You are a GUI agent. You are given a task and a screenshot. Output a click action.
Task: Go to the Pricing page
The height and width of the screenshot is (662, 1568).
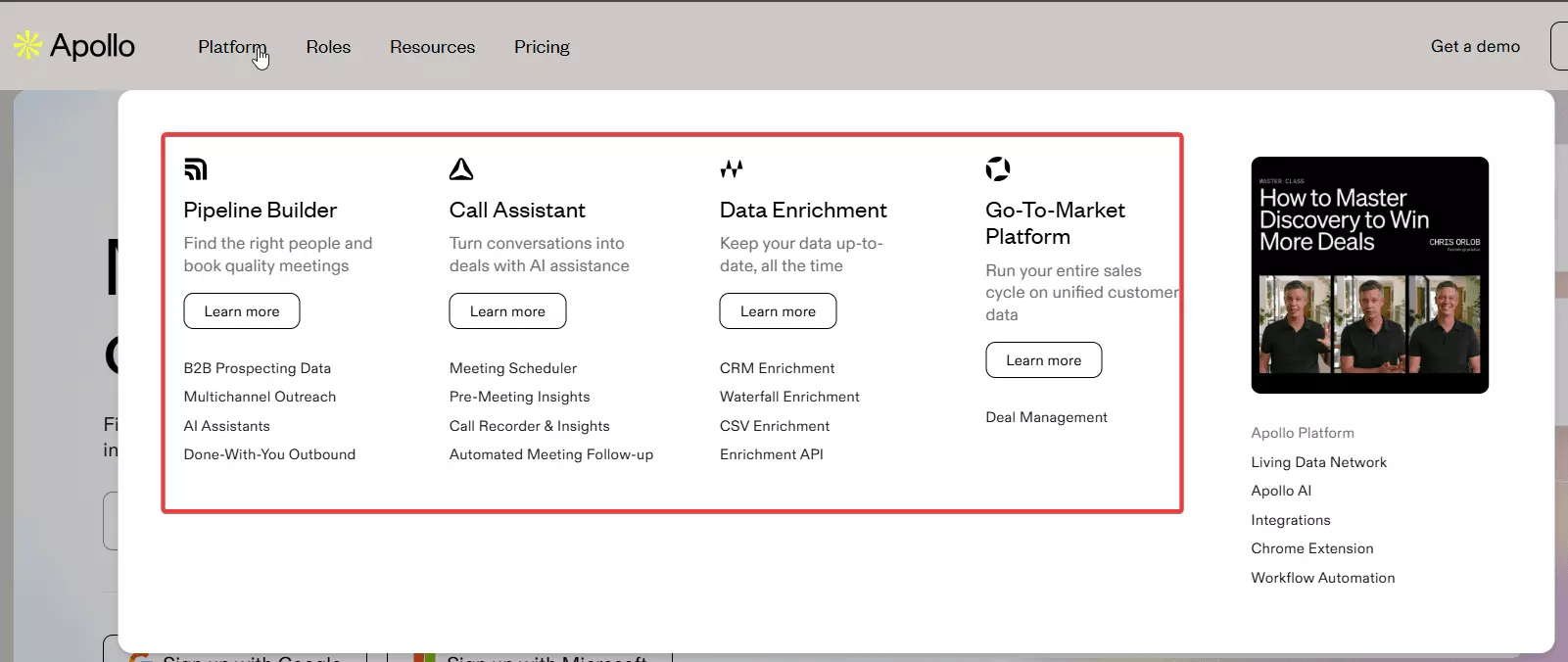pyautogui.click(x=542, y=47)
